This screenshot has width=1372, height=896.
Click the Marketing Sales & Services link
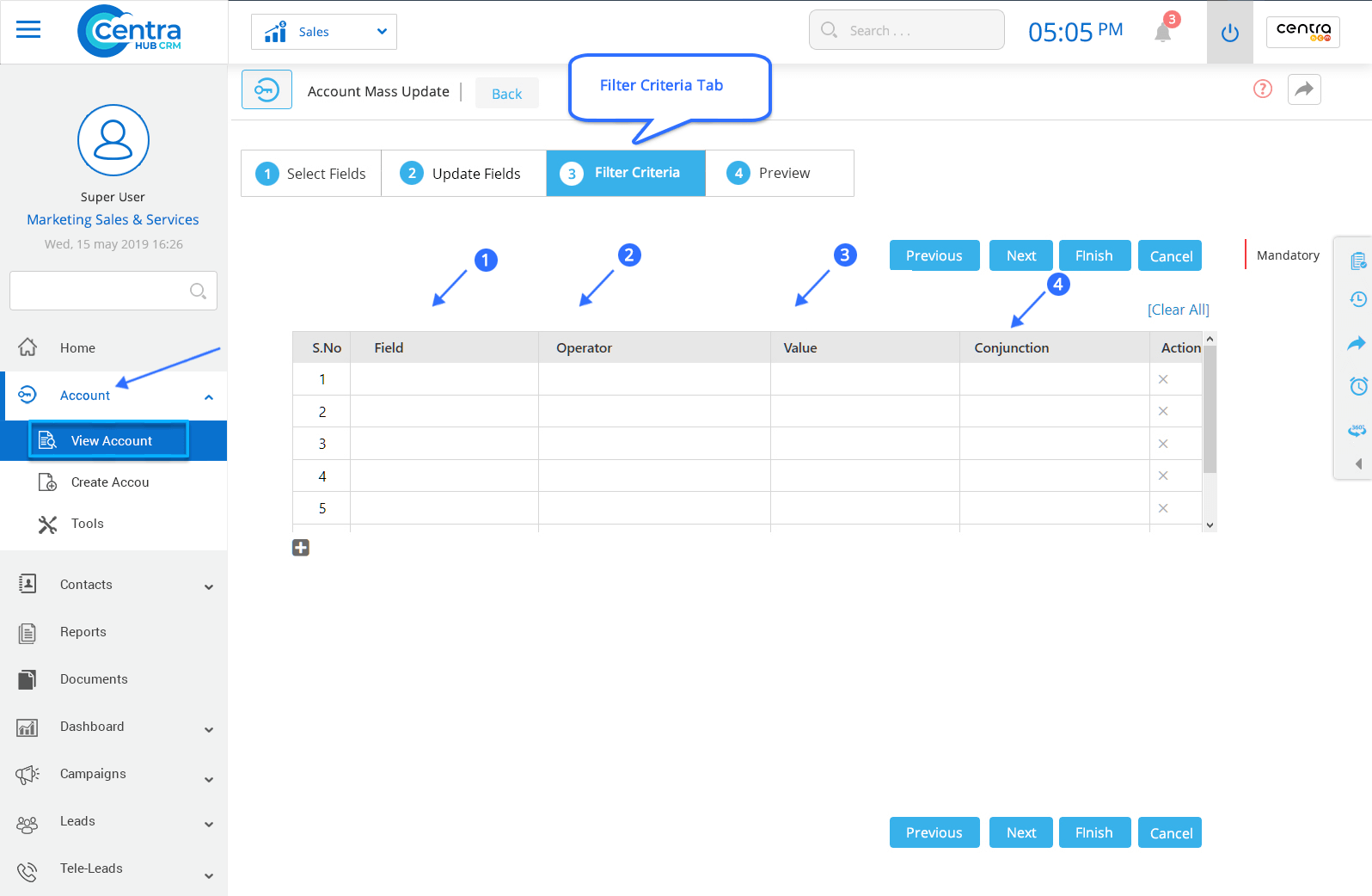pos(113,220)
